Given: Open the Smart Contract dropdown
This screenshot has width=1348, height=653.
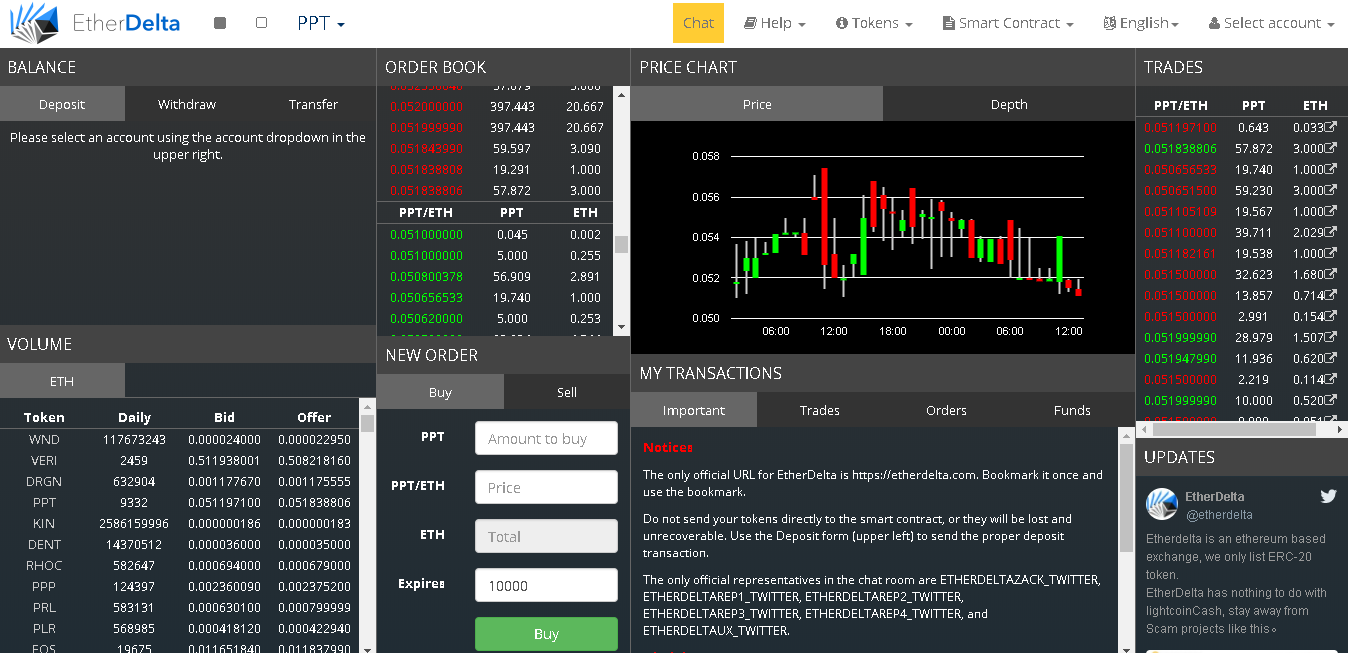Looking at the screenshot, I should click(x=1008, y=23).
